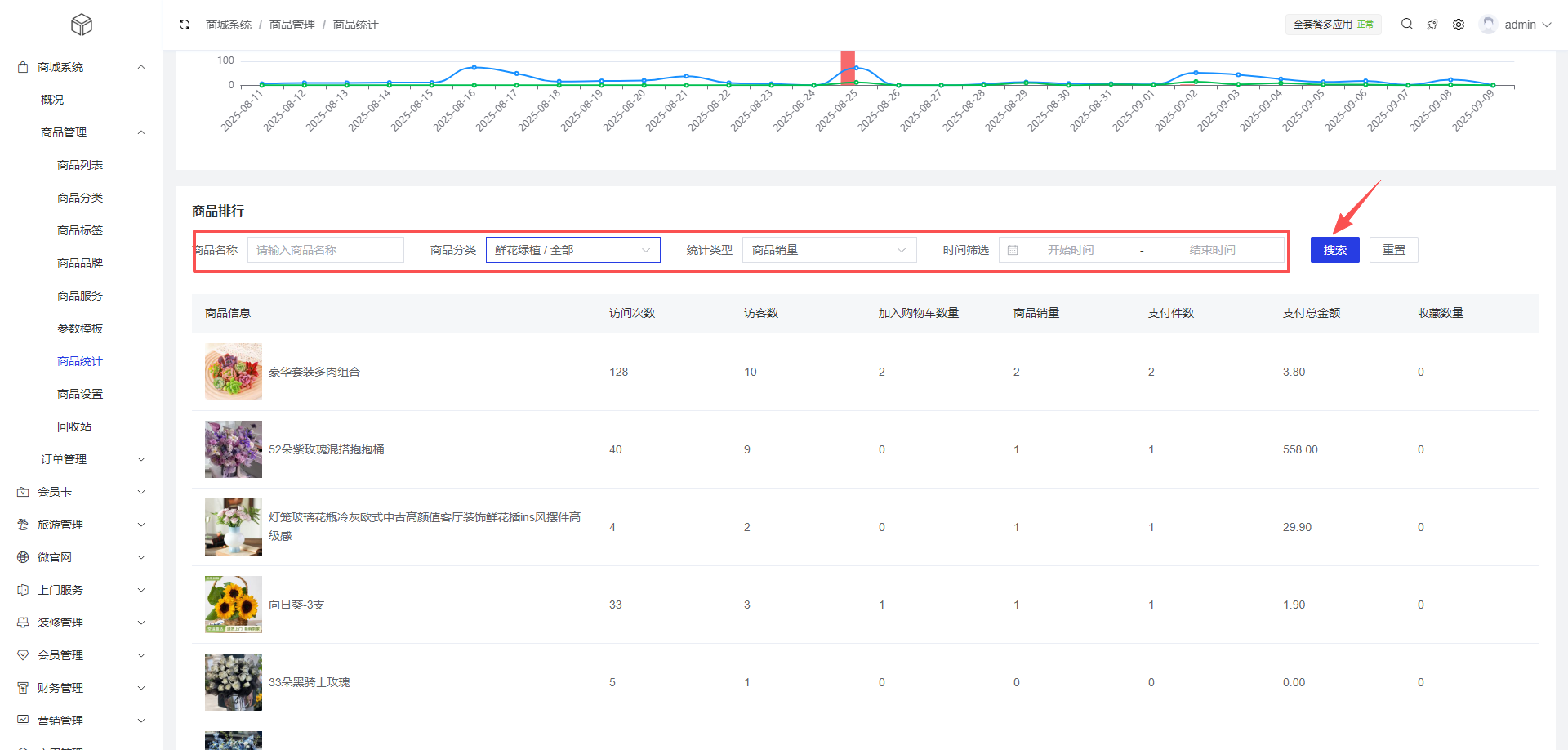Screen dimensions: 1568x750
Task: Click the calendar icon in date filter
Action: [1013, 250]
